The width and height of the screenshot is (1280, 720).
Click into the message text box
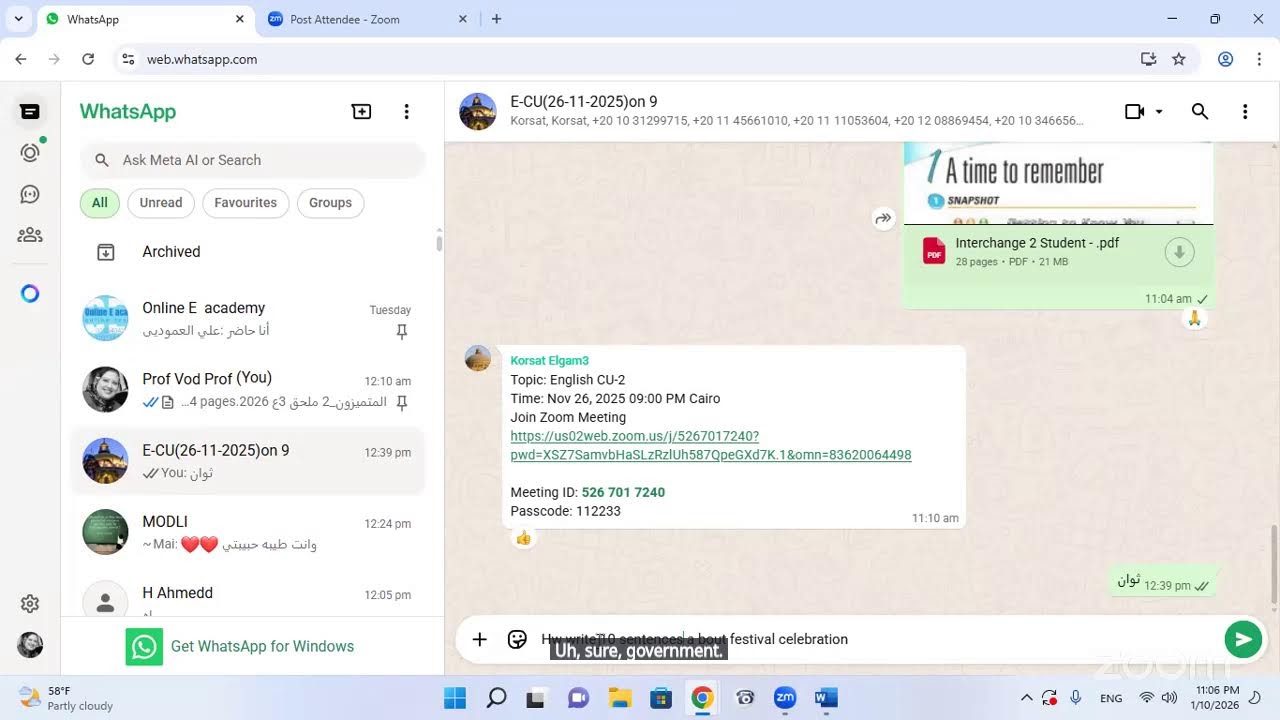(x=875, y=640)
